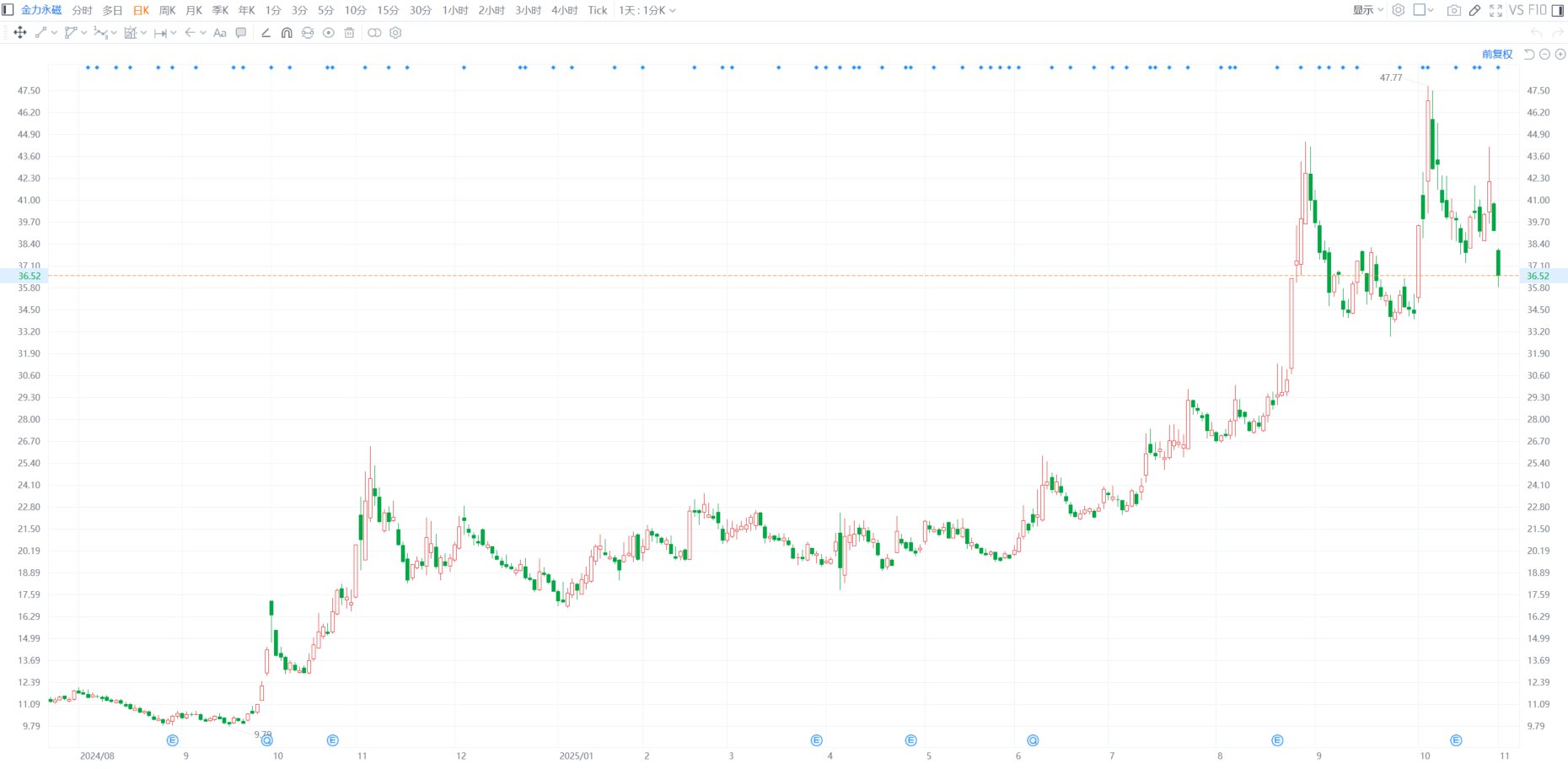Delete drawings with the trash can icon
Viewport: 1568px width, 769px height.
coord(349,33)
